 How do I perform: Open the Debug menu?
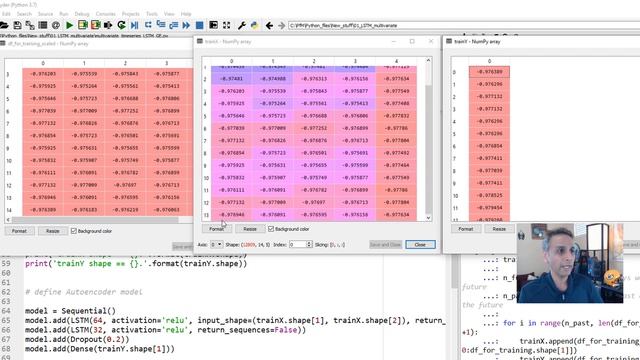click(82, 14)
